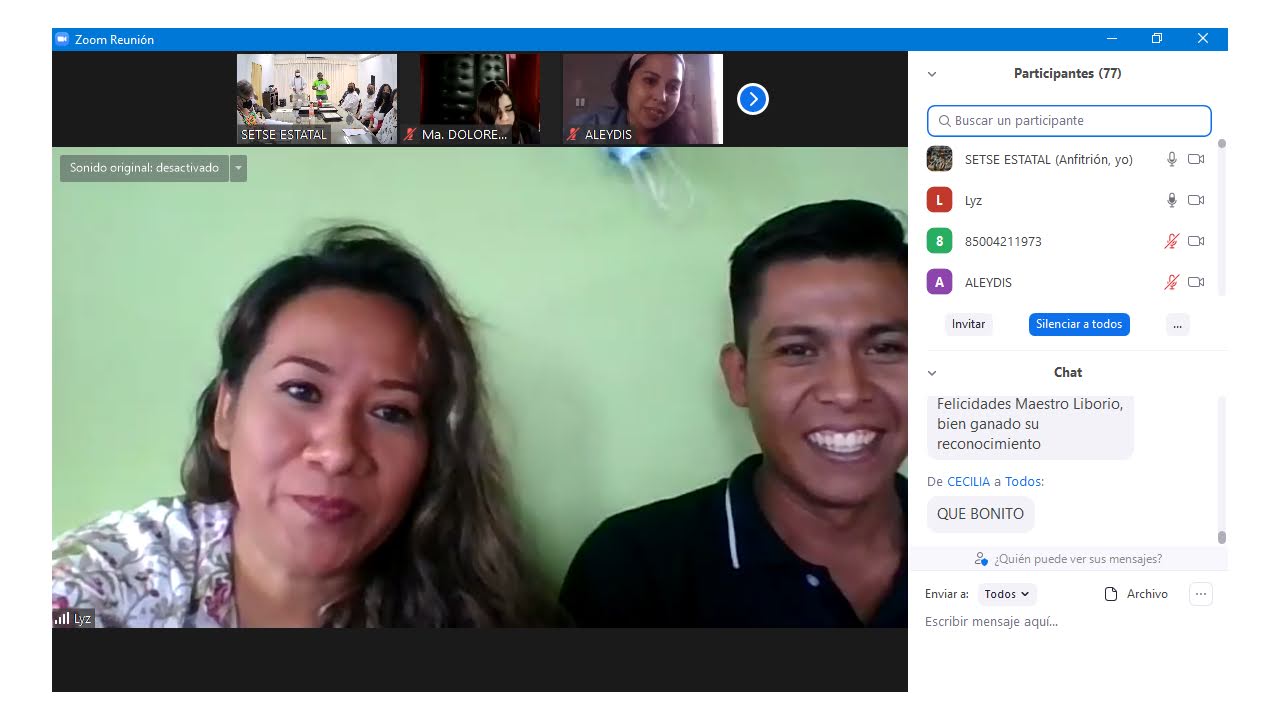The image size is (1280, 720).
Task: Click camera icon for 85004211973
Action: 1196,241
